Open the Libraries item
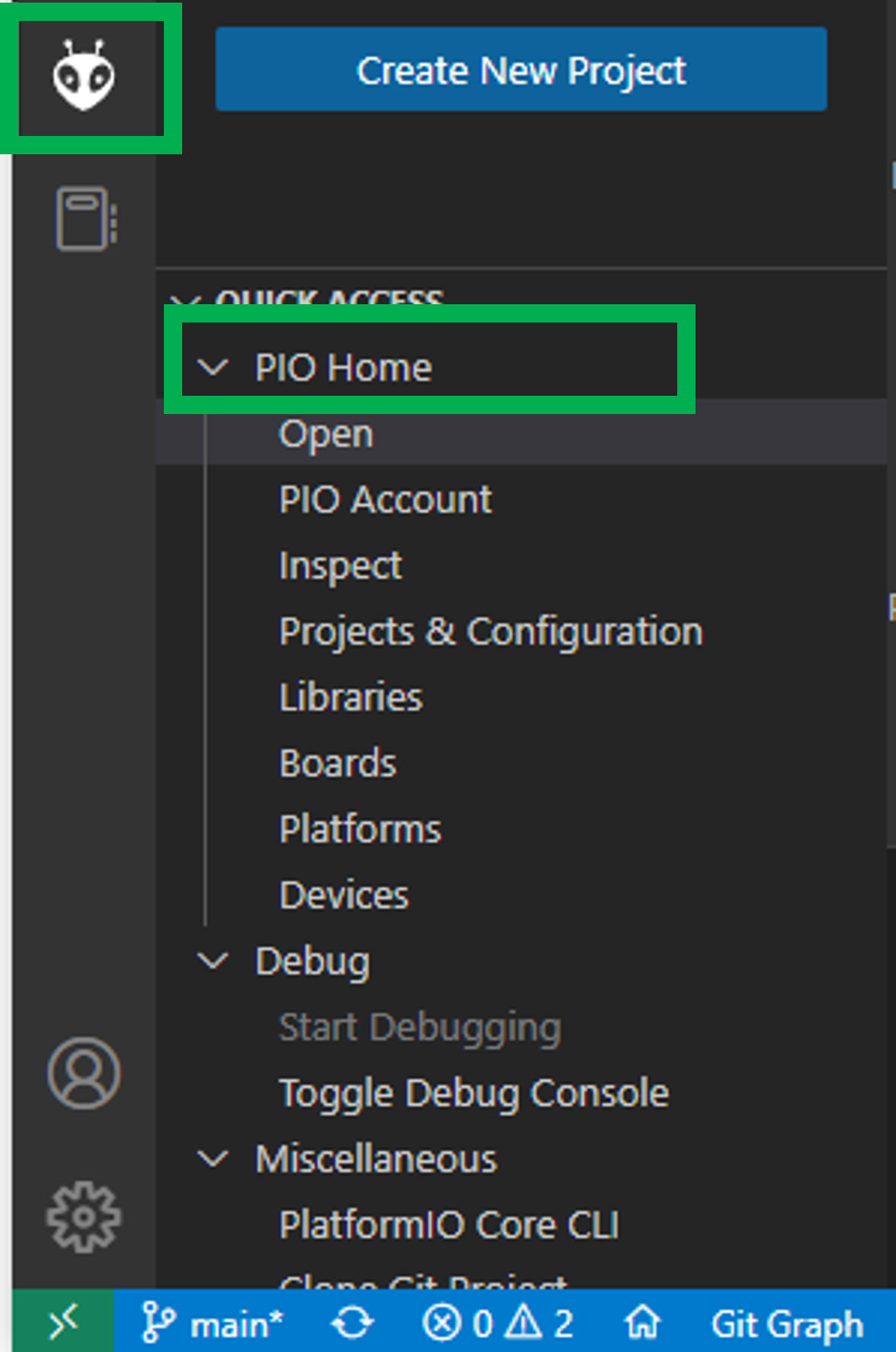 (350, 697)
